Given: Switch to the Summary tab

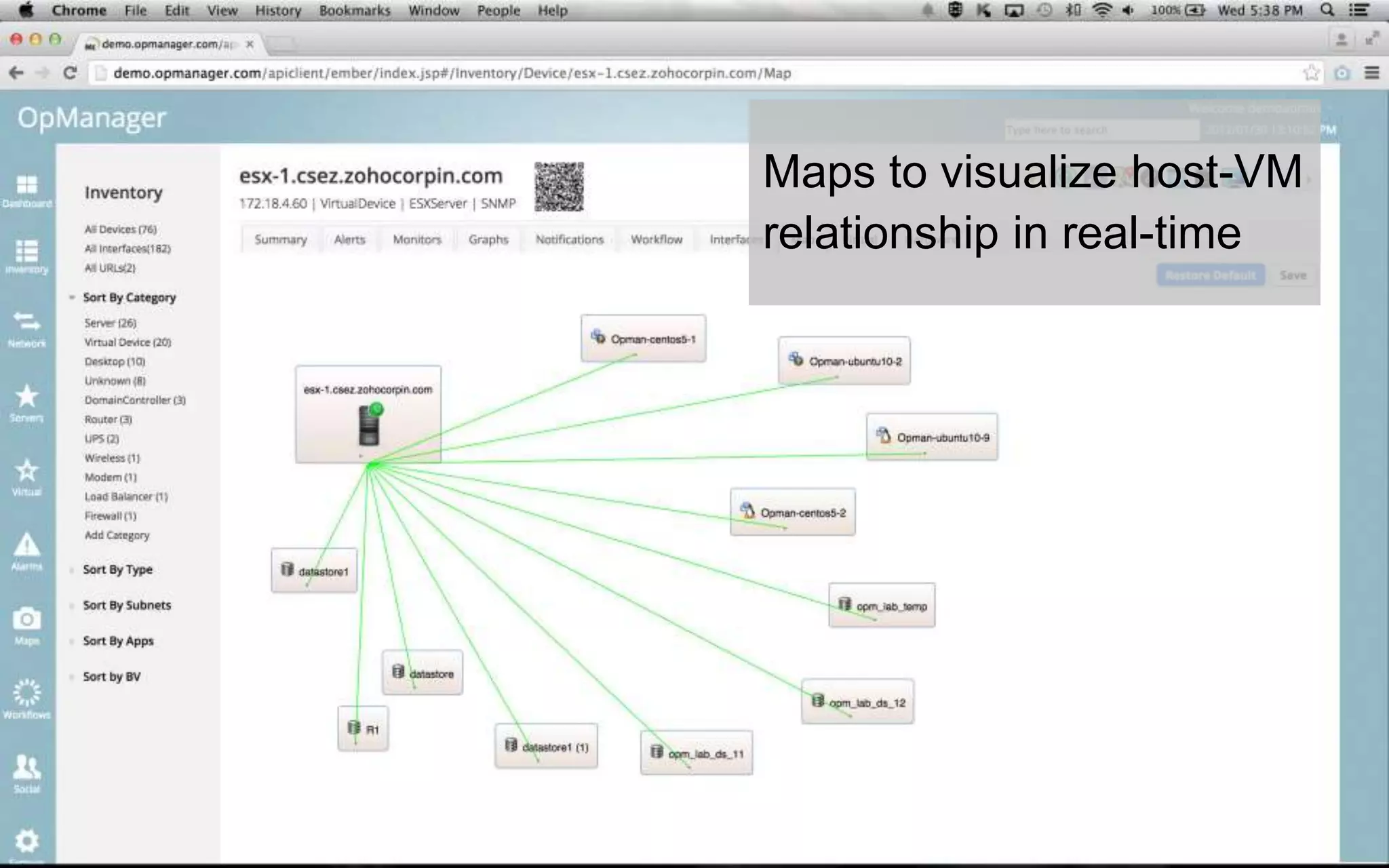Looking at the screenshot, I should pyautogui.click(x=281, y=239).
